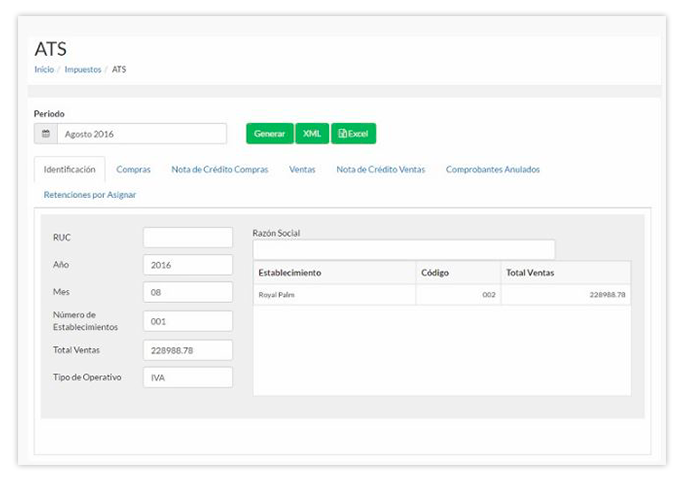Click the calendar icon beside Periodo field
682x487 pixels.
pyautogui.click(x=45, y=134)
